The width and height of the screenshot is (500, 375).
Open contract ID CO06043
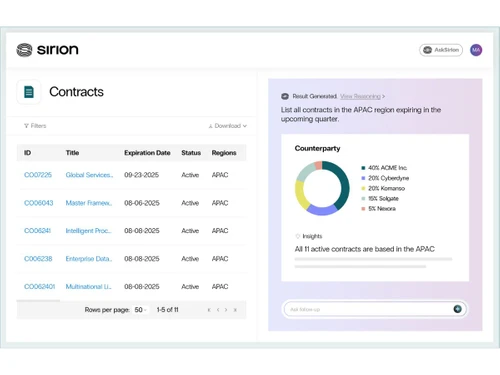[38, 203]
